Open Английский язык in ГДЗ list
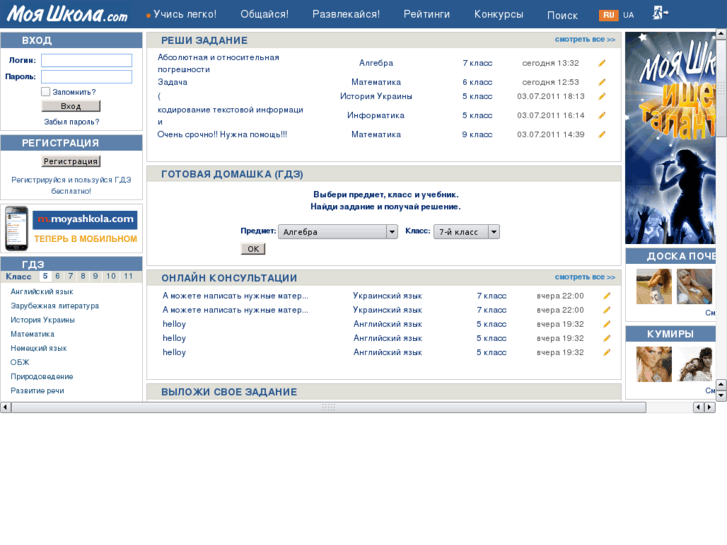 (x=42, y=292)
